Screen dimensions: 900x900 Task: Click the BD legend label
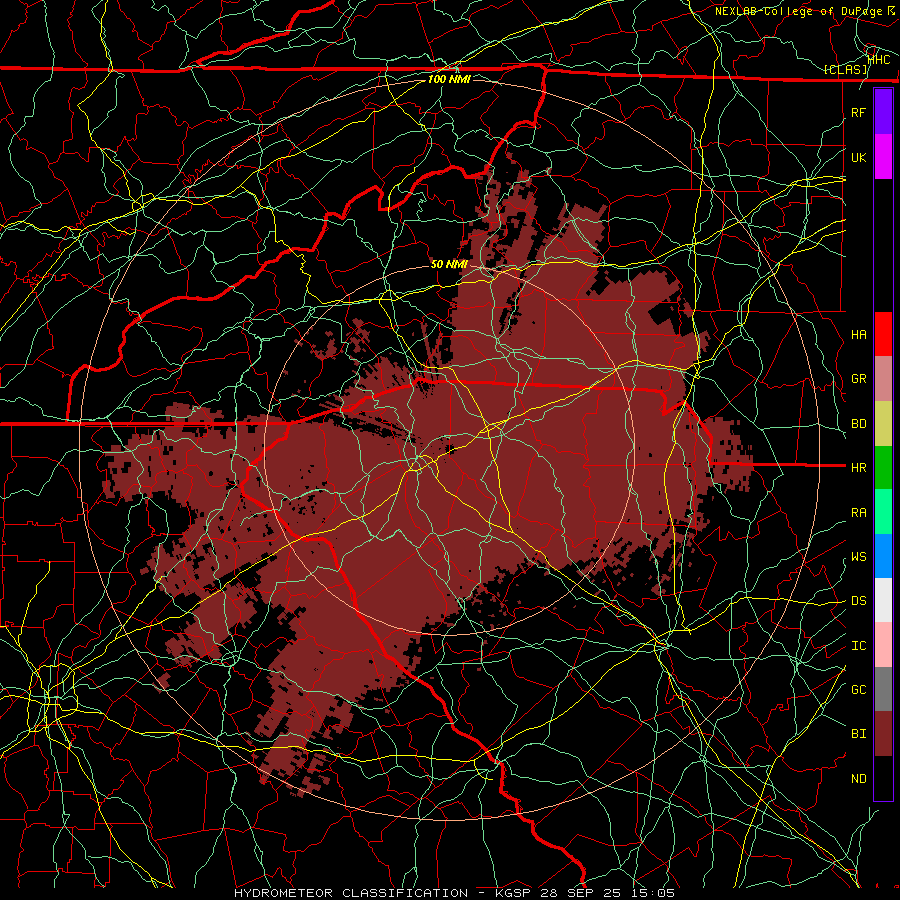point(859,424)
